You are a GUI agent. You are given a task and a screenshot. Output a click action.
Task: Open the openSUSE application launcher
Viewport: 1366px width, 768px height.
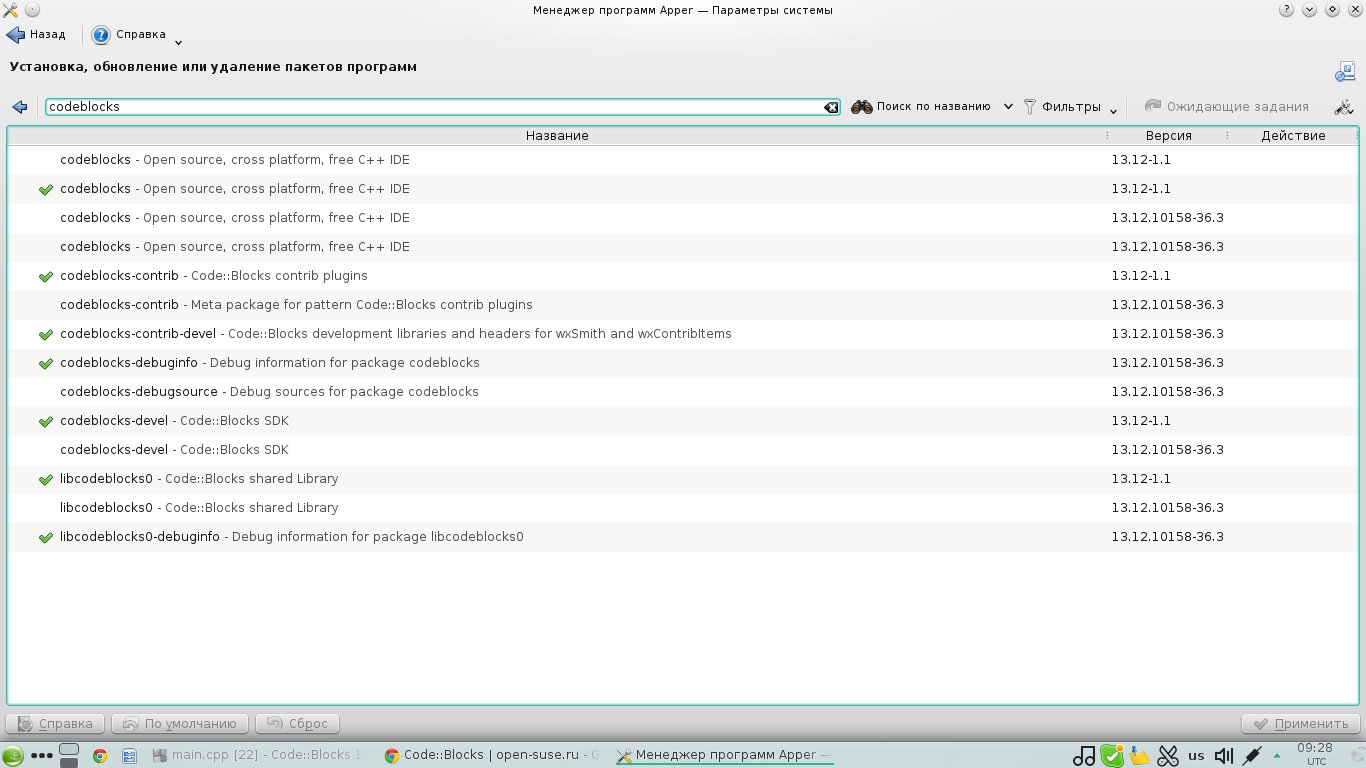13,756
